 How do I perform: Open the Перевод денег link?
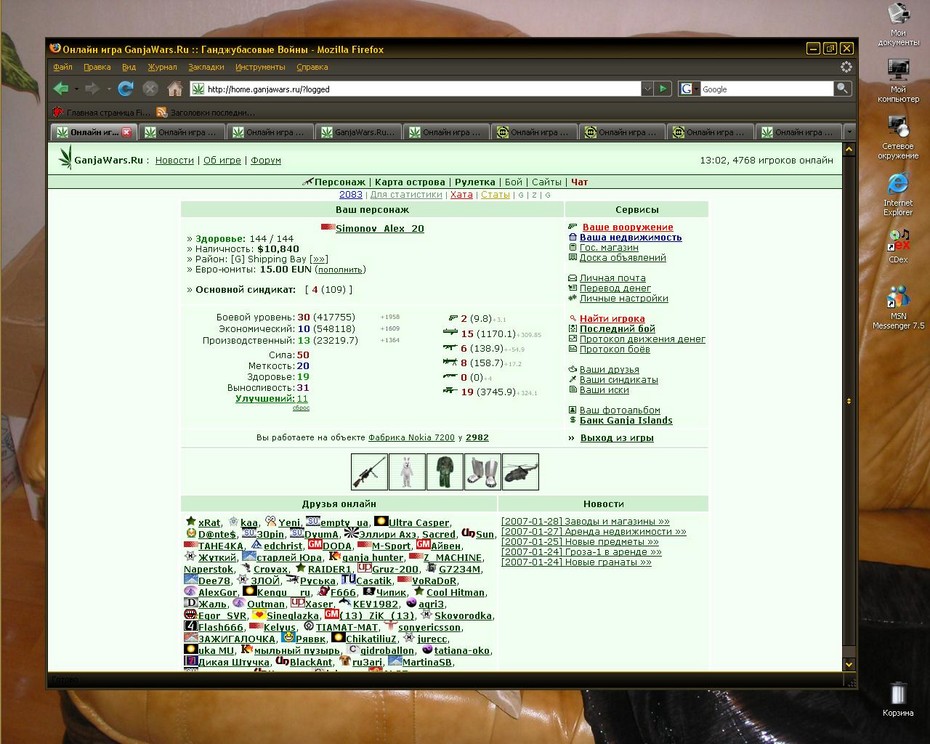[615, 288]
